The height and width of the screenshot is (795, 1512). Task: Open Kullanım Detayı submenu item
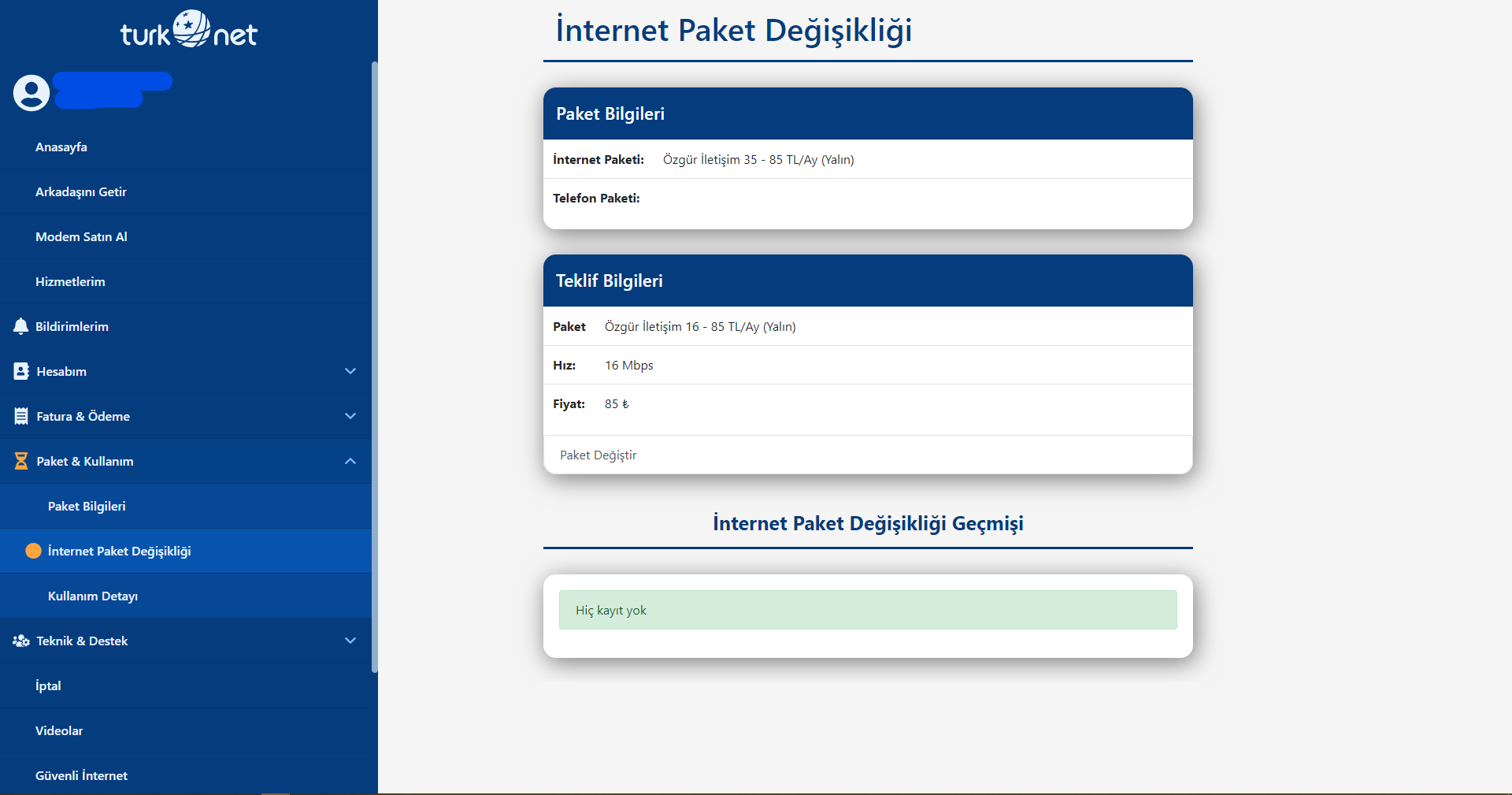coord(93,596)
